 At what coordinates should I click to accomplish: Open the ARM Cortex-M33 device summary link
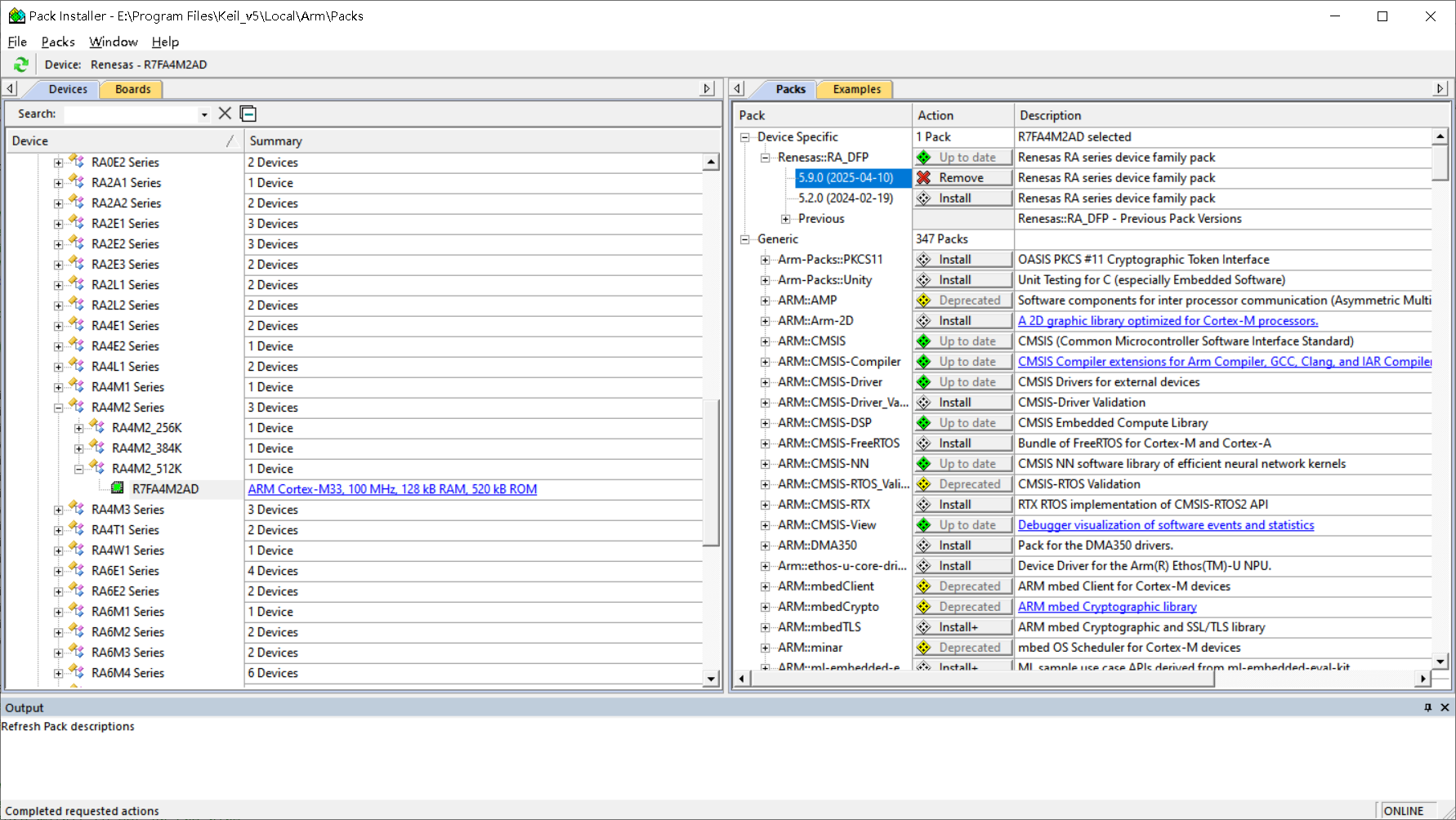[x=392, y=489]
